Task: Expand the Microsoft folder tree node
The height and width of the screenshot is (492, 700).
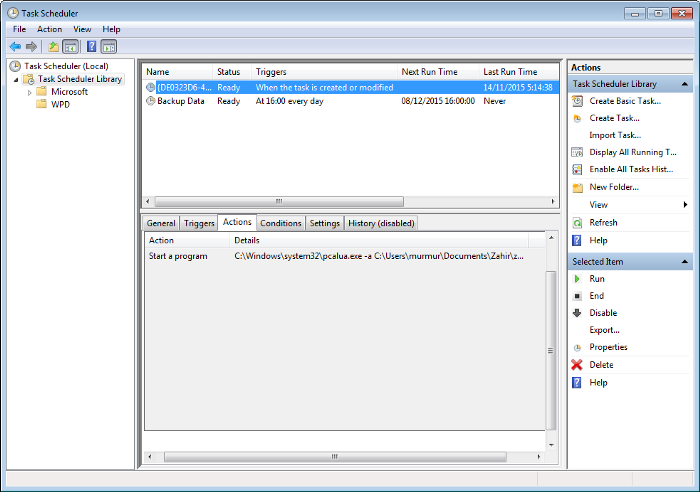Action: 29,92
